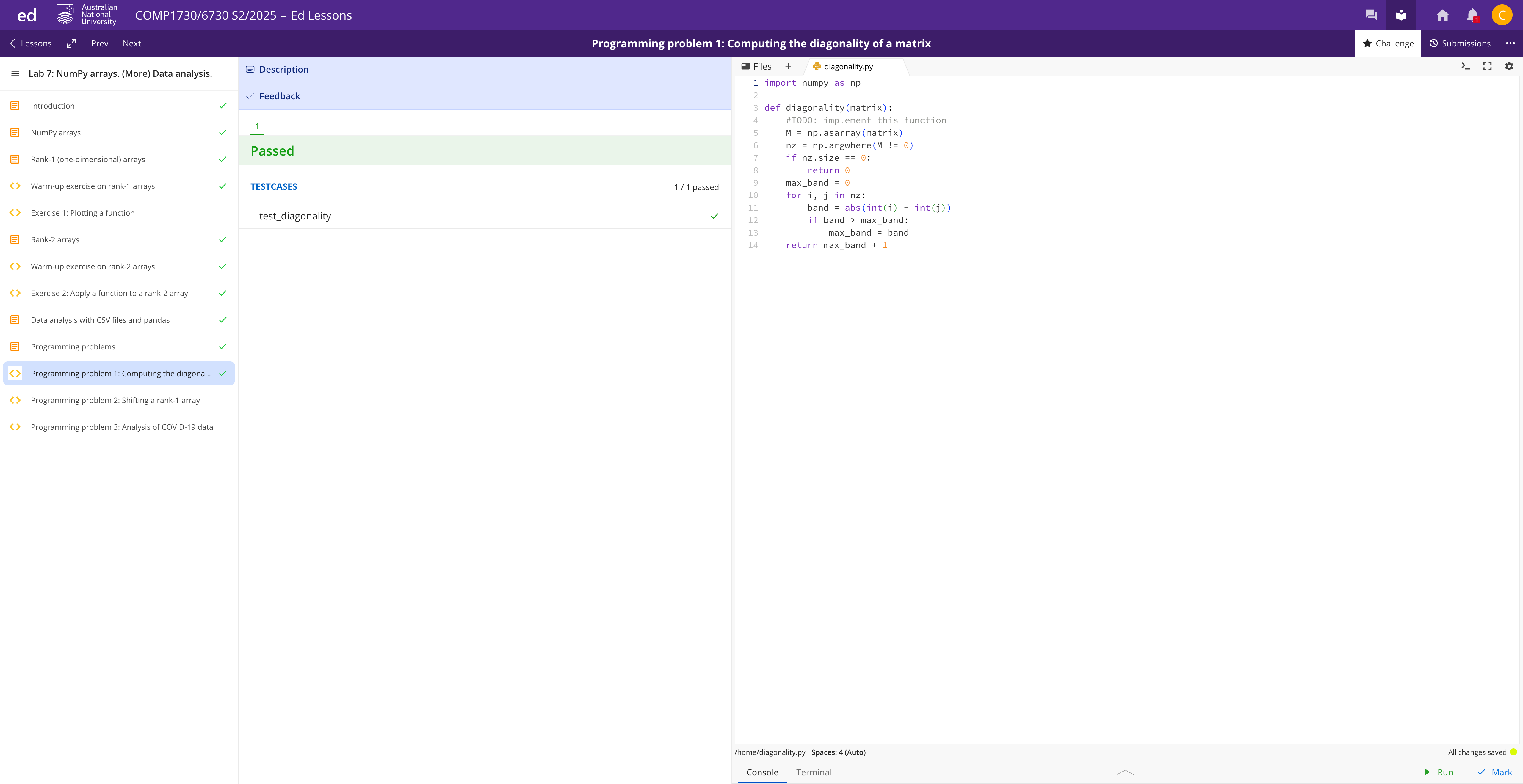
Task: Mark the submission
Action: [1494, 772]
